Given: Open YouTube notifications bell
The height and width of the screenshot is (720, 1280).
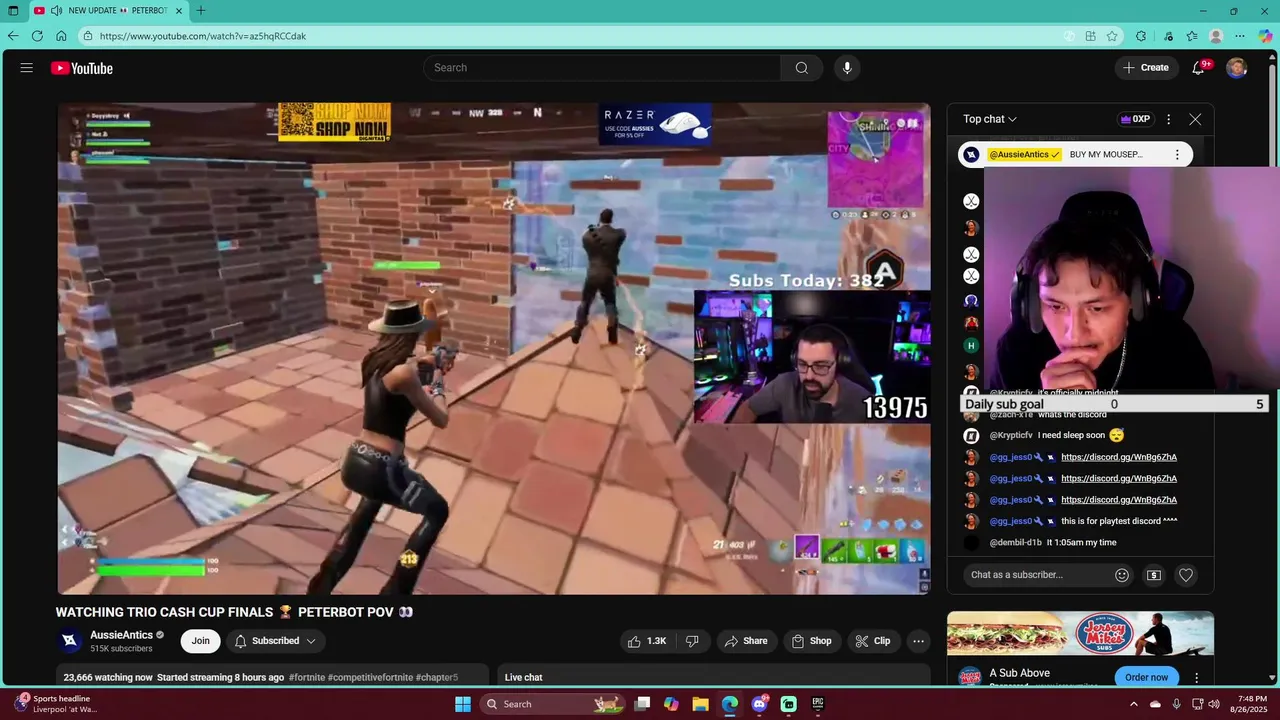Looking at the screenshot, I should 1198,68.
